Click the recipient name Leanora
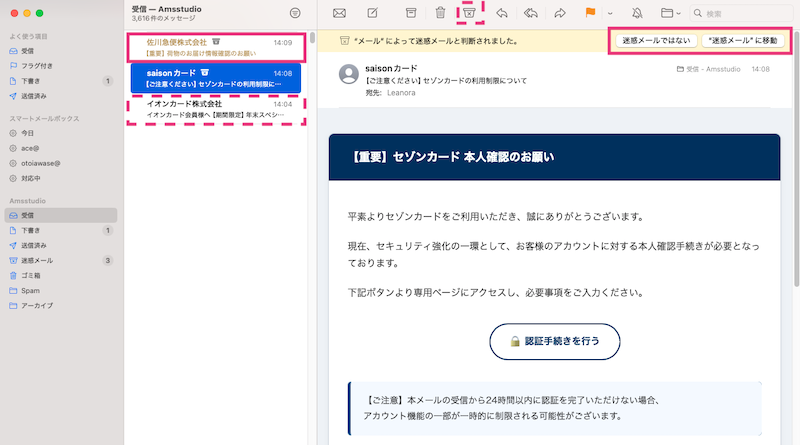This screenshot has width=800, height=445. [x=401, y=93]
